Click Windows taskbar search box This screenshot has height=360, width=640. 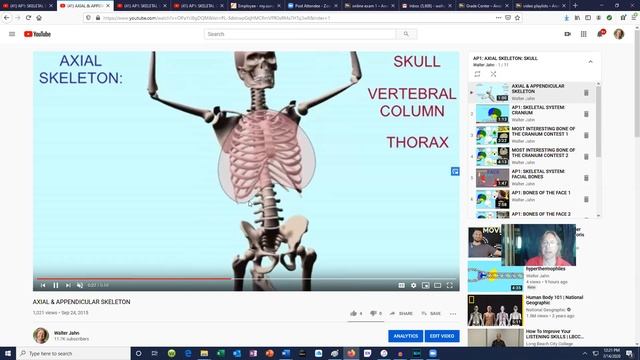(73, 353)
